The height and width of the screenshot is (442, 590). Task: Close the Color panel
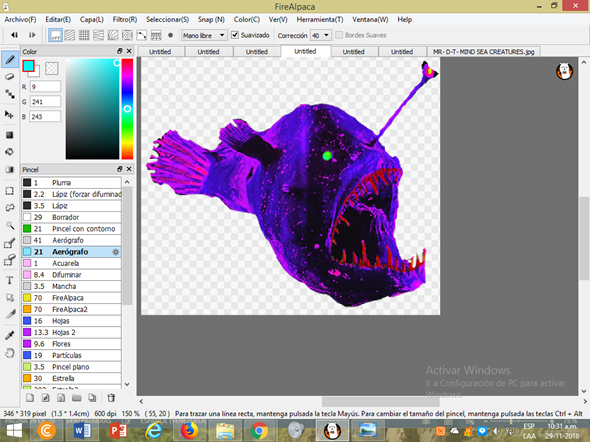click(129, 51)
